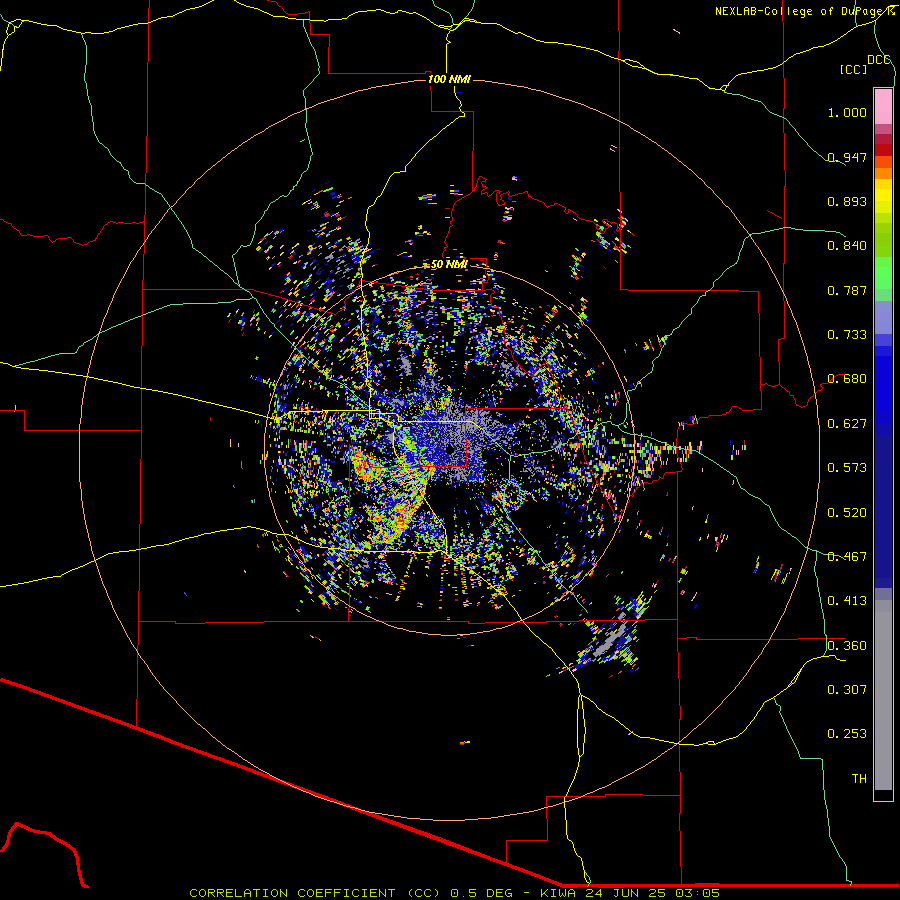Image resolution: width=900 pixels, height=900 pixels.
Task: Click the black radar site marker at center
Action: (x=451, y=449)
